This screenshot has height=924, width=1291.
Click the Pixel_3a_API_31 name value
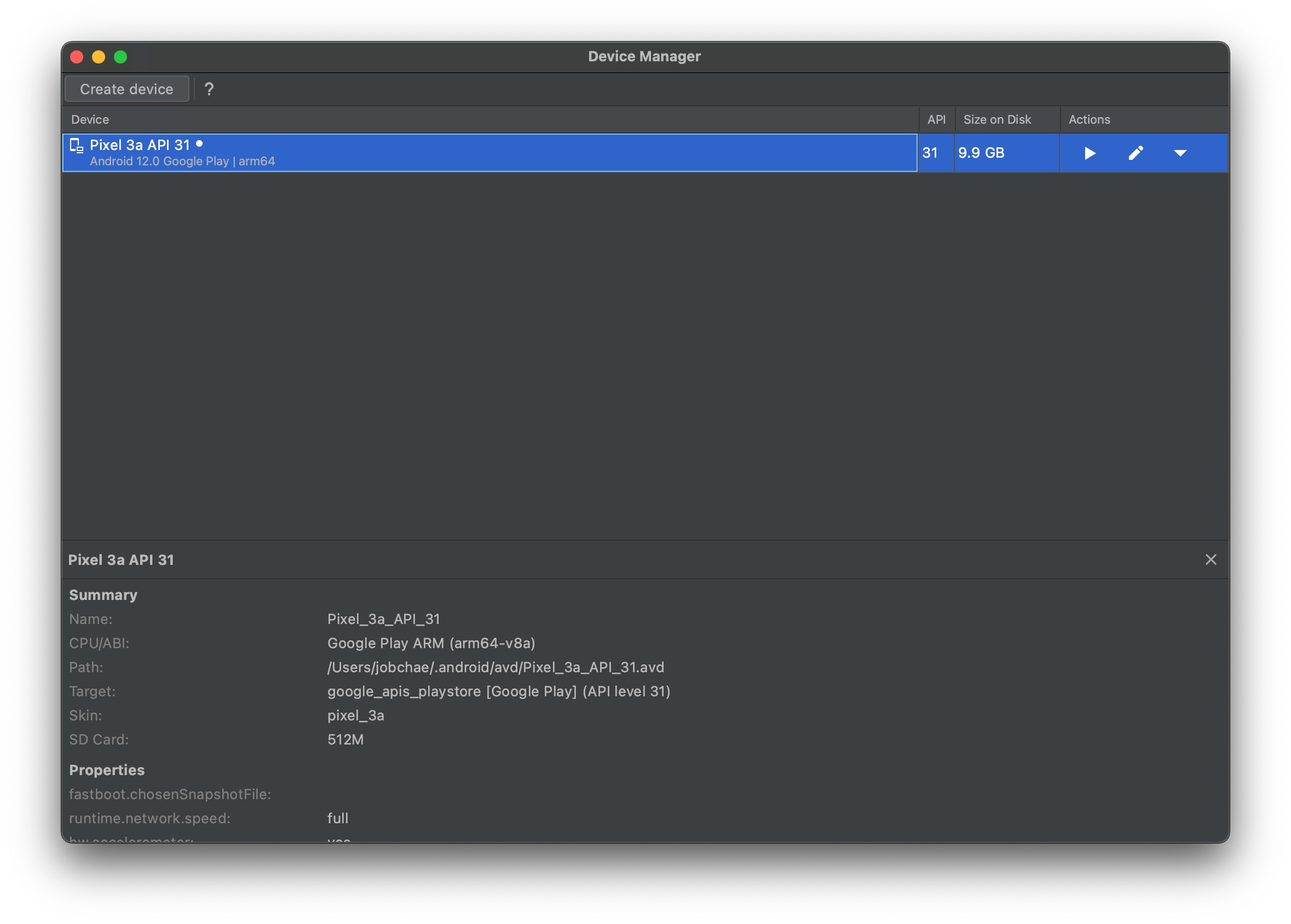[383, 619]
